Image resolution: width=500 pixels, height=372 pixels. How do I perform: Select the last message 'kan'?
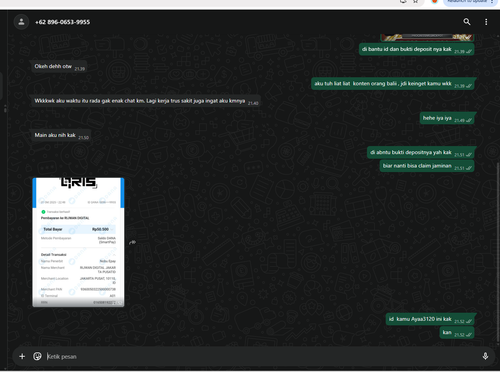[x=457, y=333]
